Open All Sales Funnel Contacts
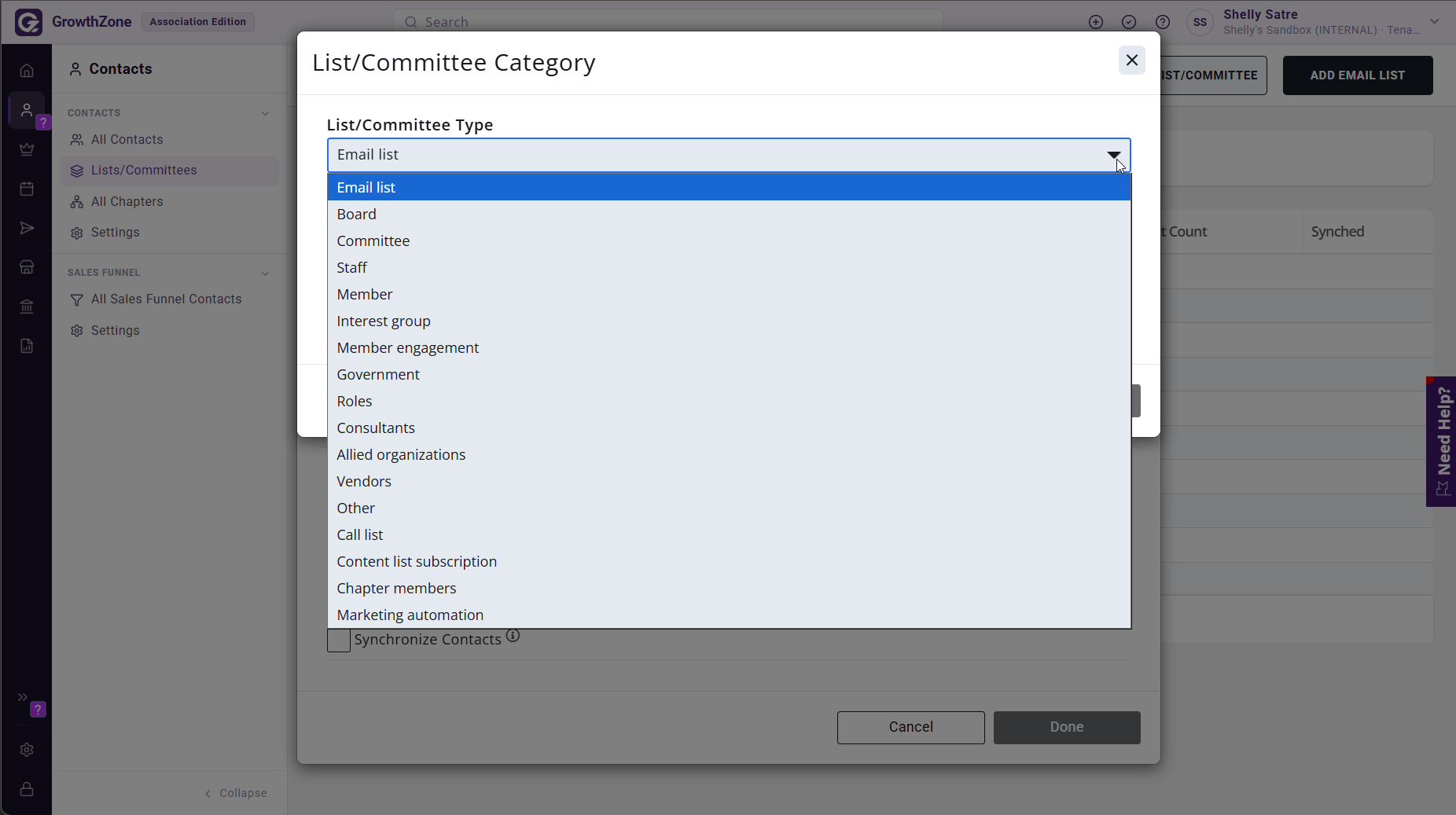1456x815 pixels. pyautogui.click(x=169, y=299)
